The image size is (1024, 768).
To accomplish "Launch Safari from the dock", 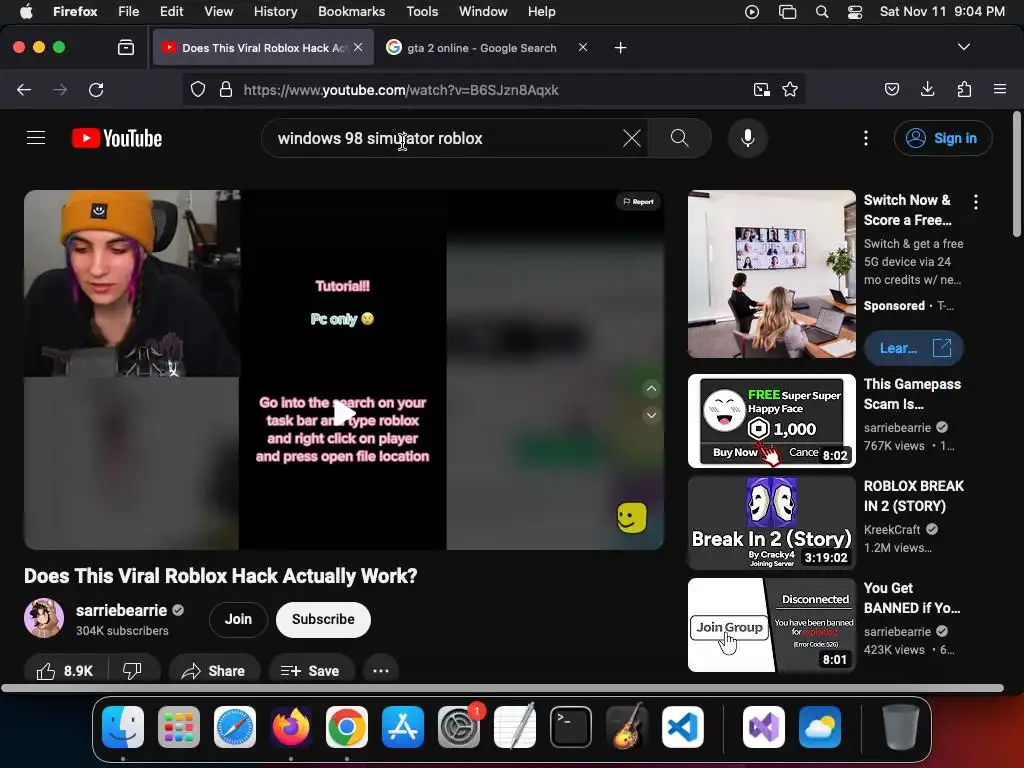I will coord(235,727).
